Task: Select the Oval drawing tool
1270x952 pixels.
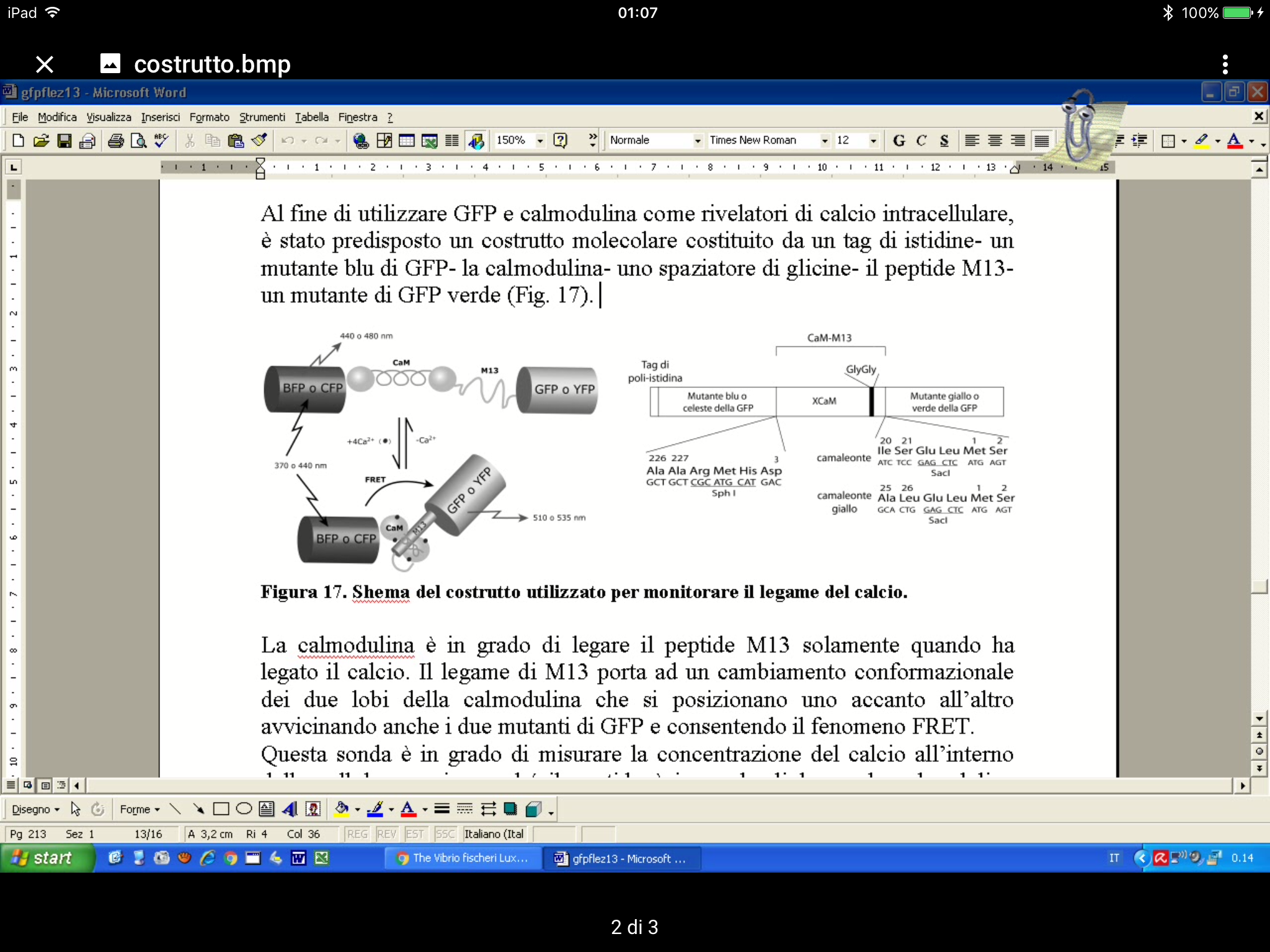Action: tap(244, 809)
